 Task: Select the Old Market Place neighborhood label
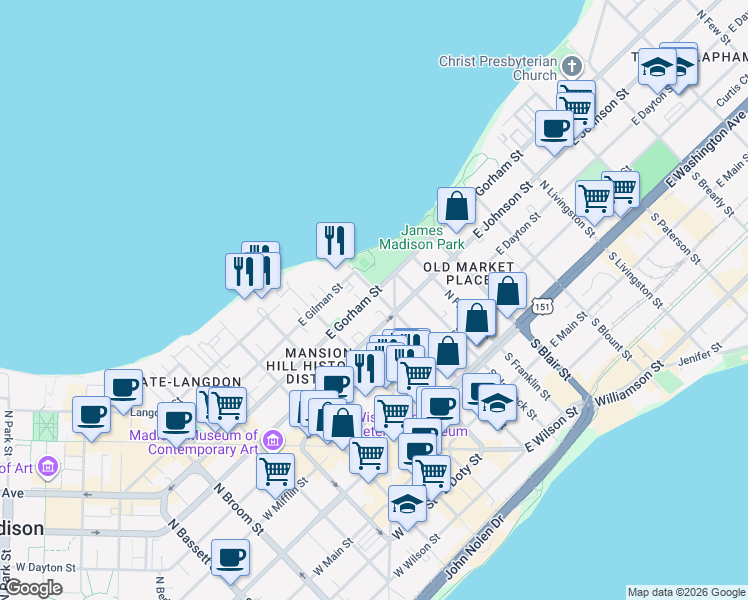pos(468,273)
